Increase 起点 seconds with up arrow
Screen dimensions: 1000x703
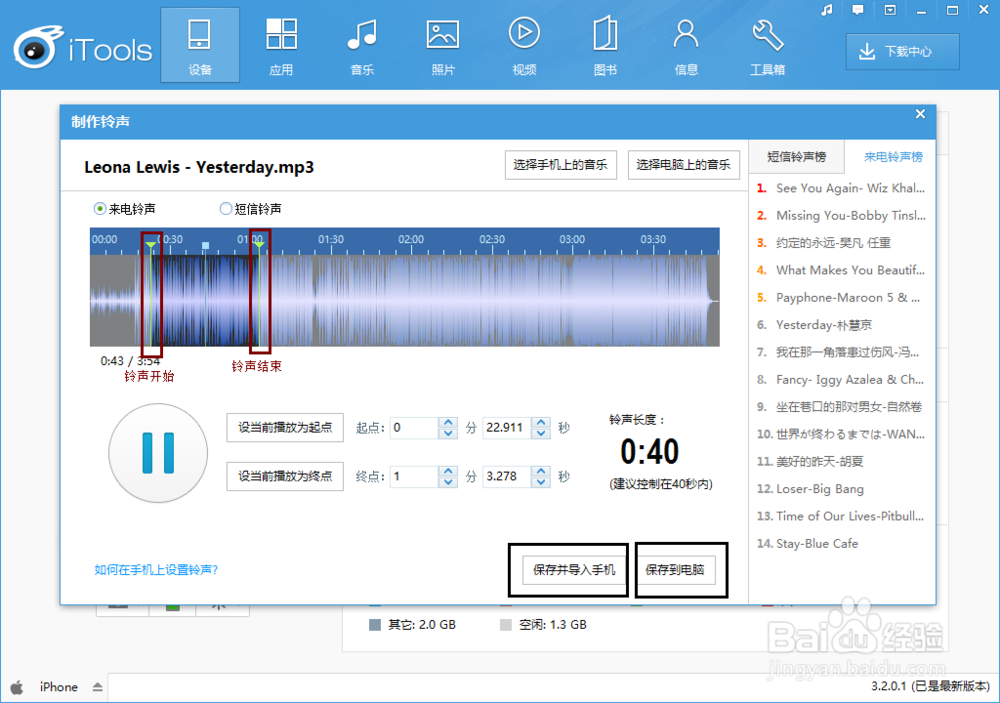[541, 422]
